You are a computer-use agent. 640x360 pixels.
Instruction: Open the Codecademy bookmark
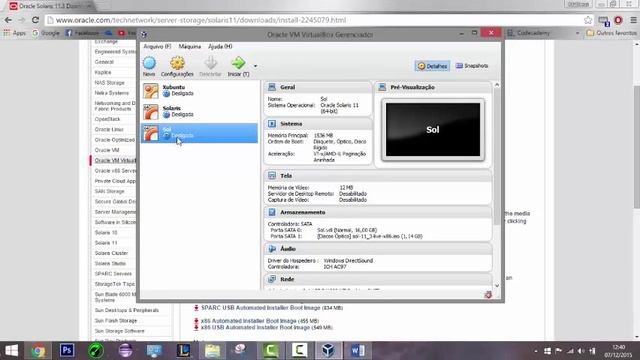(529, 33)
